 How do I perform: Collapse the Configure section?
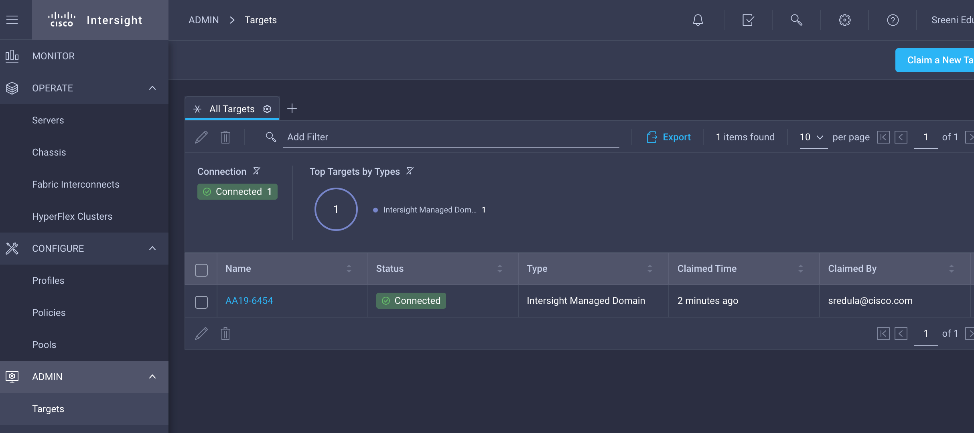coord(152,248)
